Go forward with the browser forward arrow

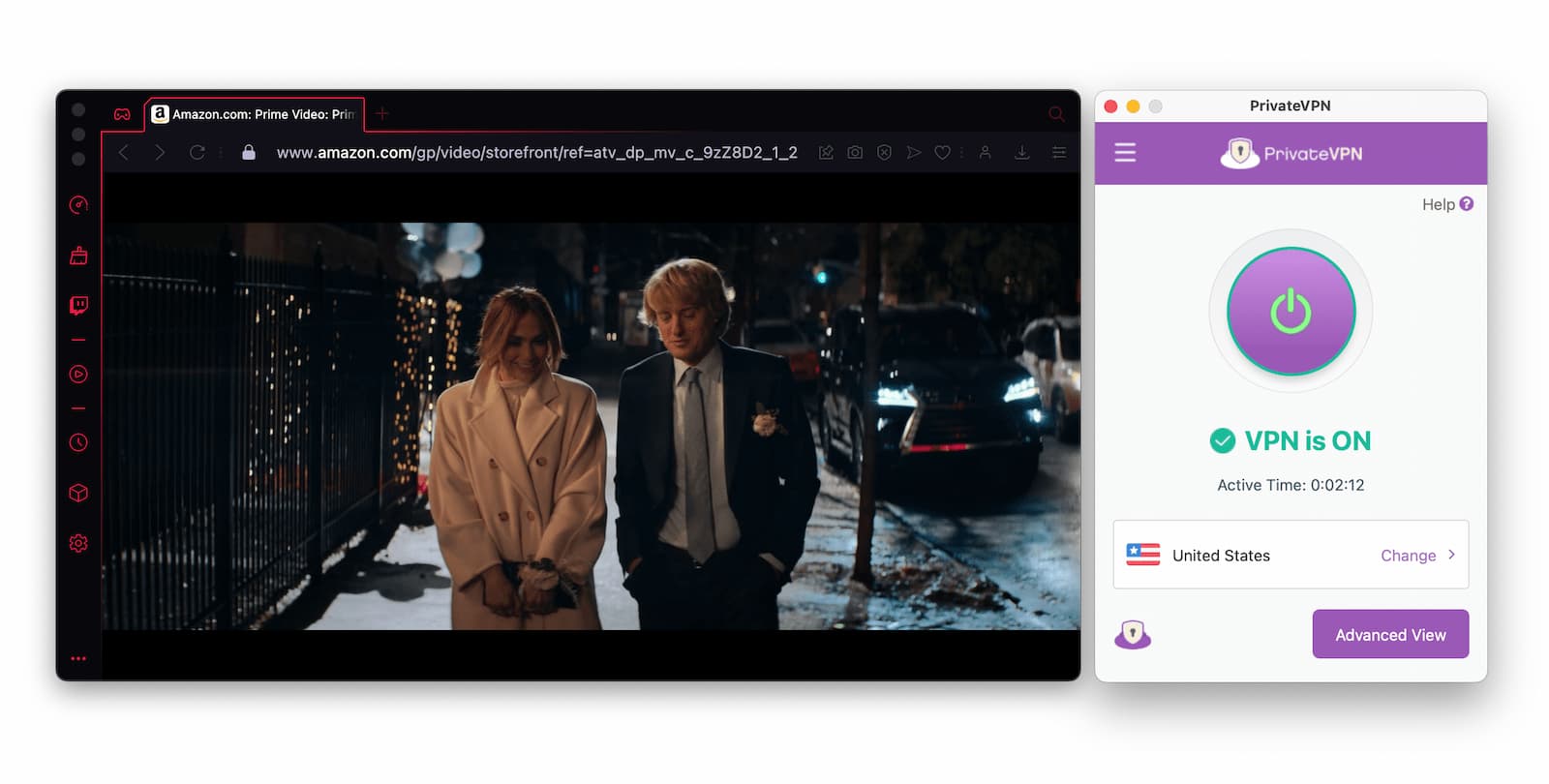coord(160,153)
